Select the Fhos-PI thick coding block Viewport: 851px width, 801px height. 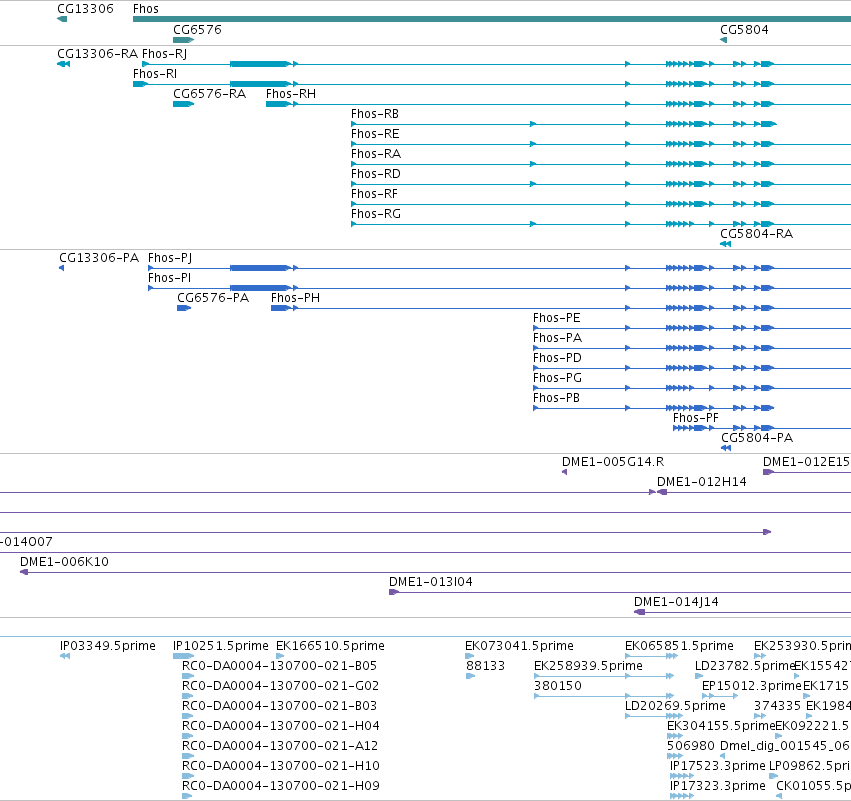coord(260,288)
